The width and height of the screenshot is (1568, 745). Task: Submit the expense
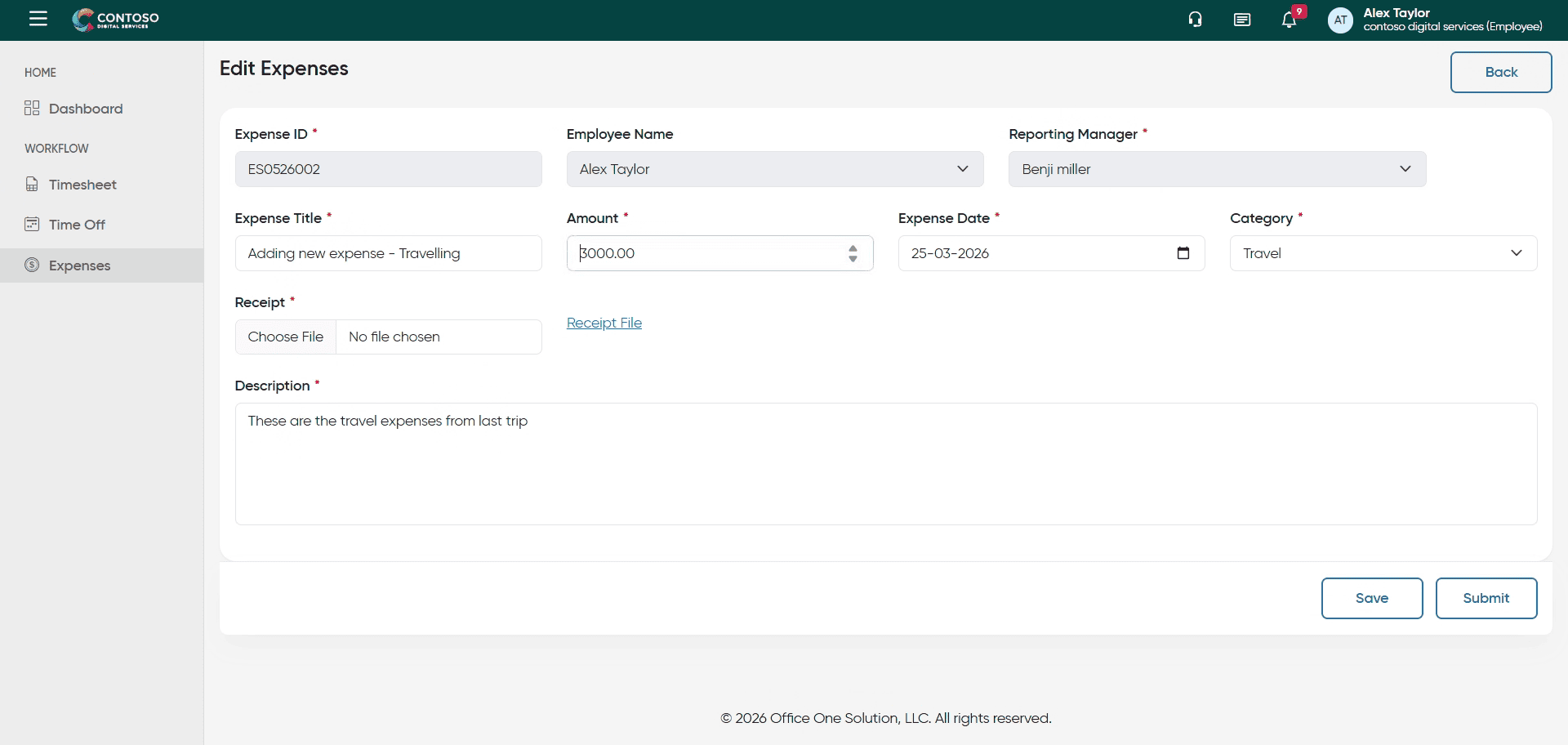click(x=1486, y=598)
